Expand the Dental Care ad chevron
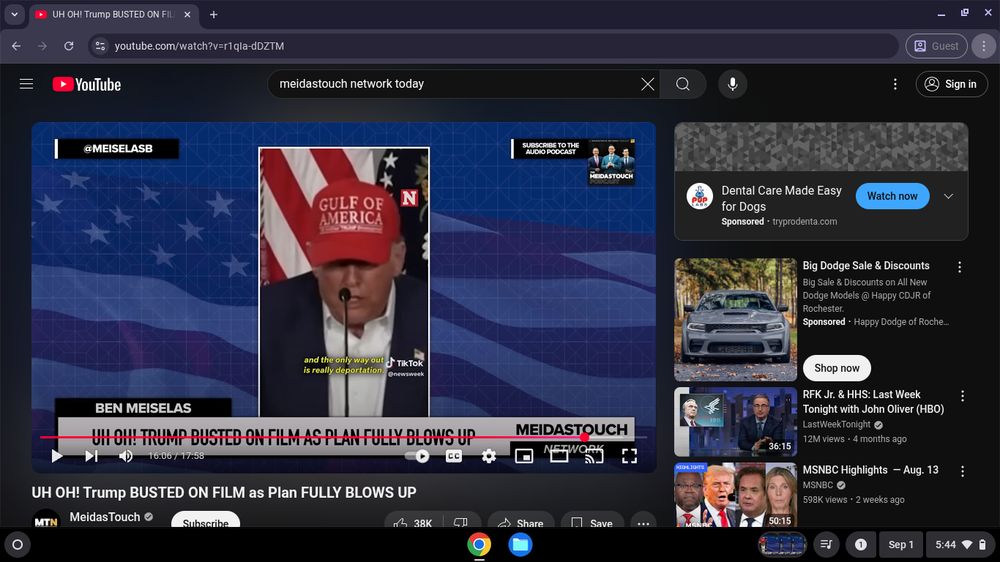Image resolution: width=1000 pixels, height=562 pixels. pos(948,196)
